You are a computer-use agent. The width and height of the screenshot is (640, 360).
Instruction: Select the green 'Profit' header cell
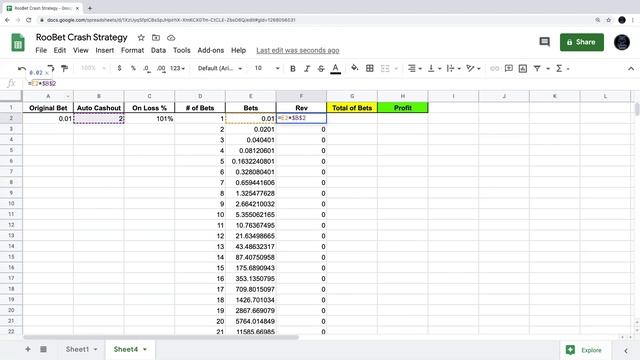pyautogui.click(x=402, y=108)
